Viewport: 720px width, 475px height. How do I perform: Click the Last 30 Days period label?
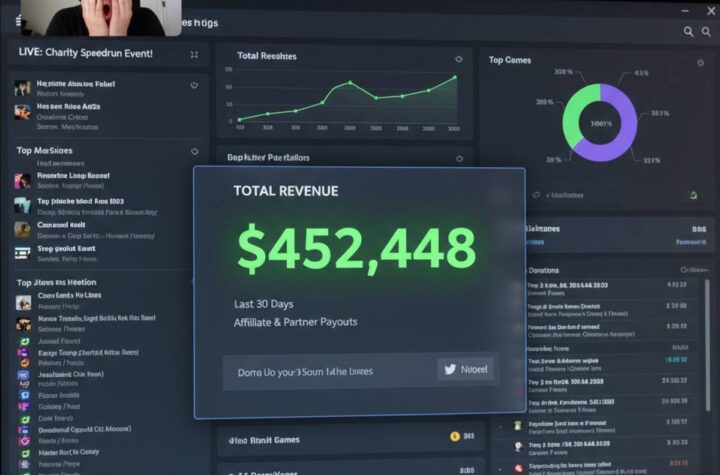264,304
